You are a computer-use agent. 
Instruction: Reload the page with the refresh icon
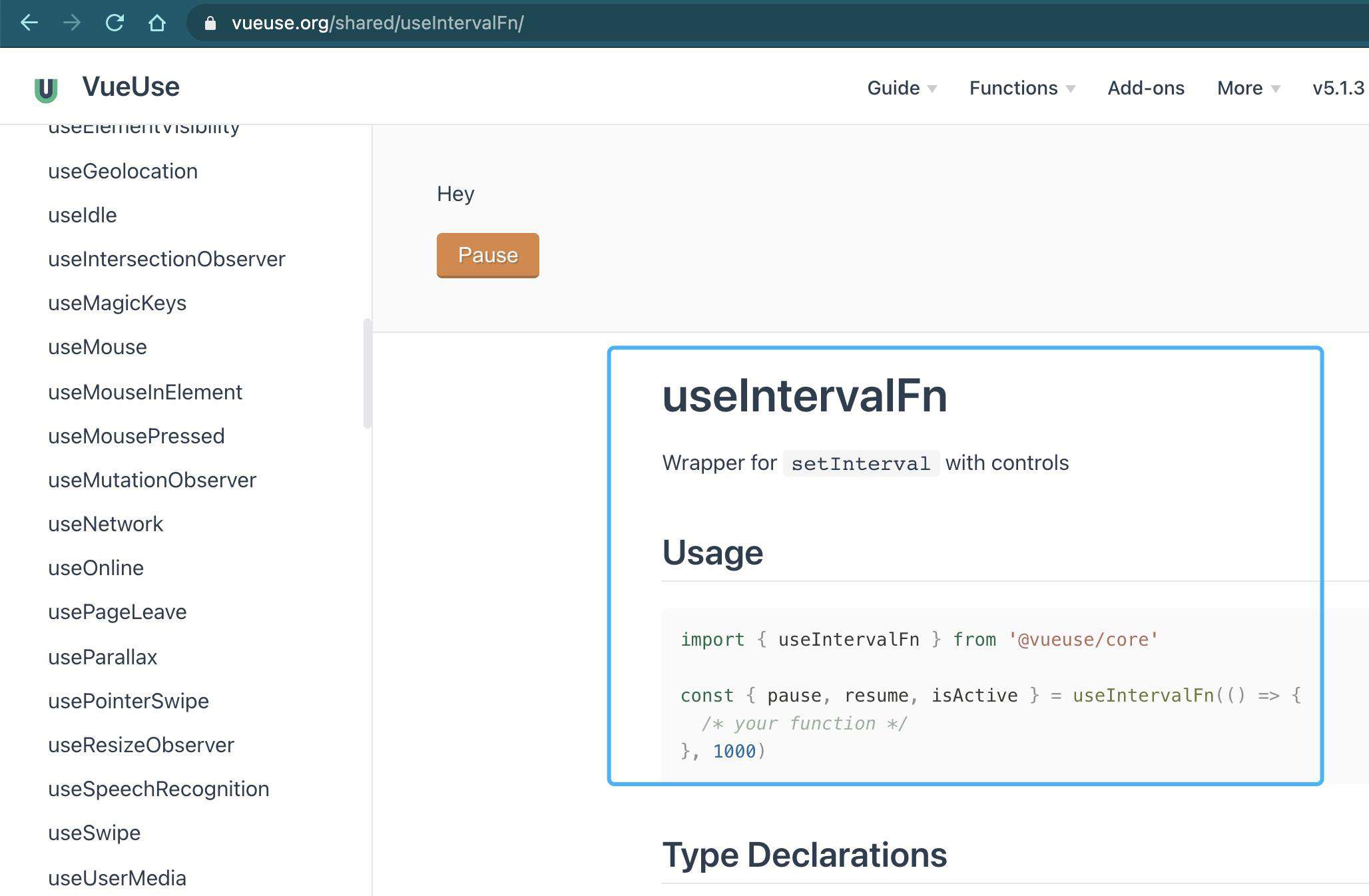click(115, 23)
